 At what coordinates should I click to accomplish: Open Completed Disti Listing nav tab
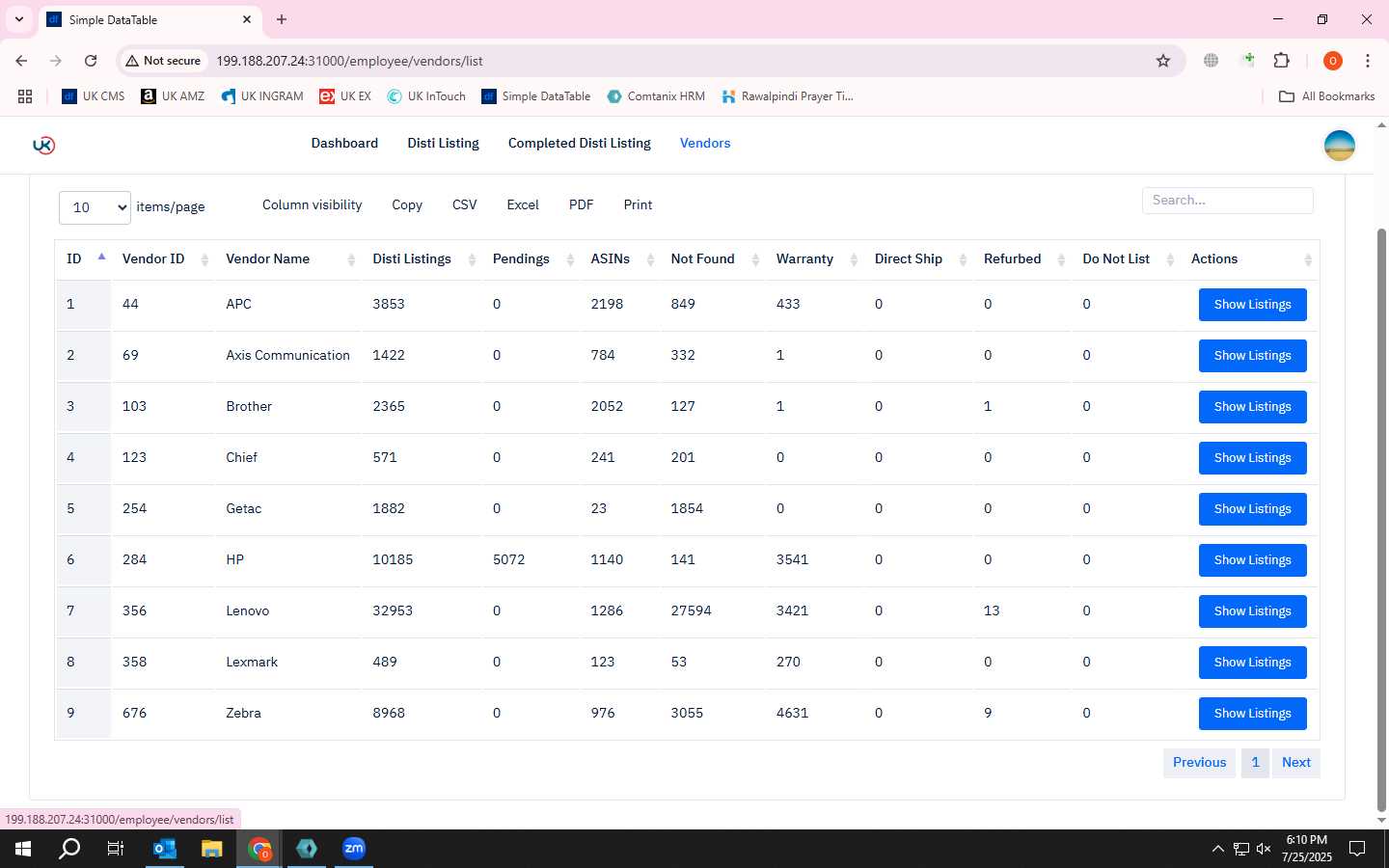click(x=580, y=144)
